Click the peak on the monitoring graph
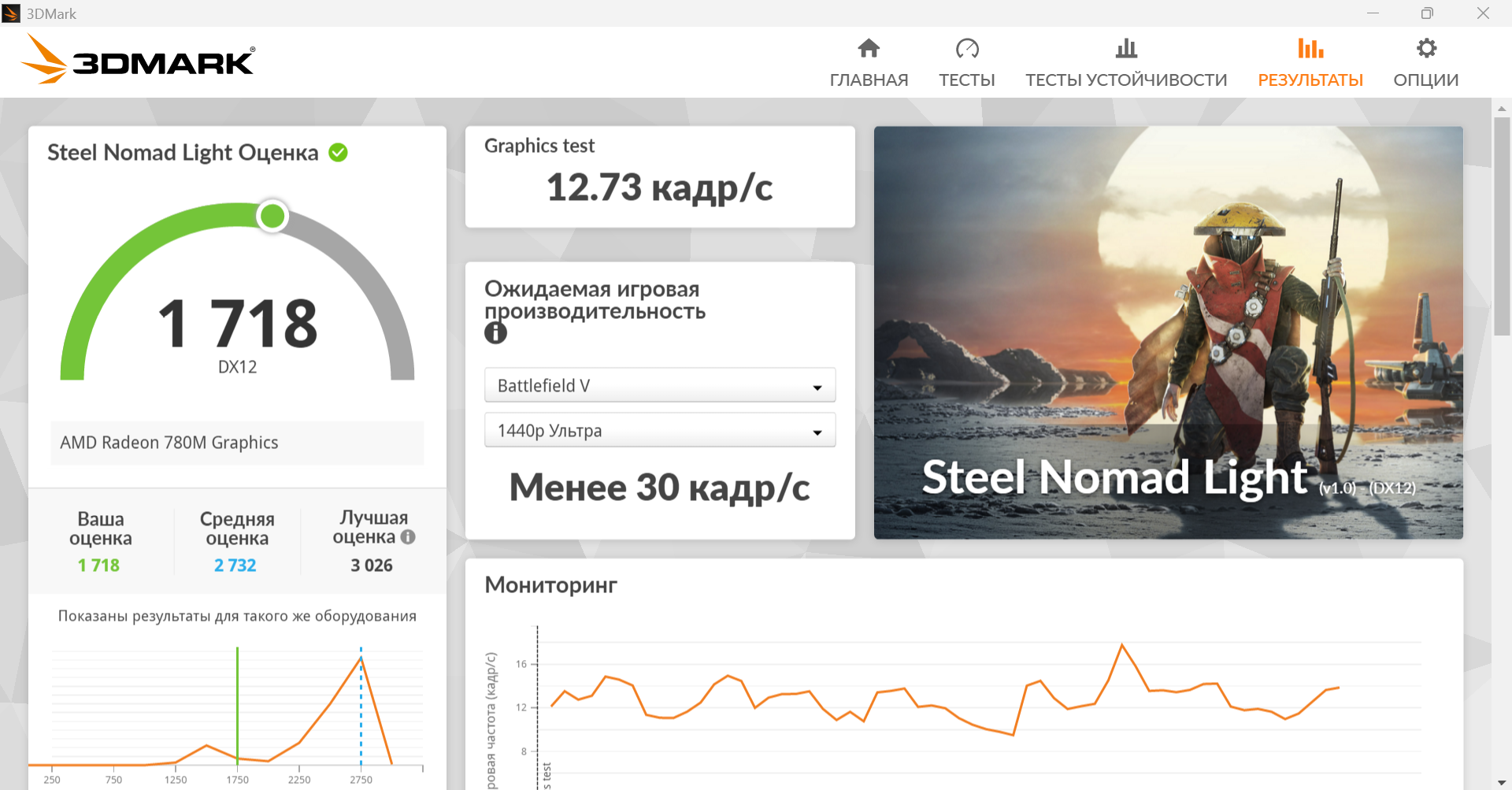 [1122, 644]
